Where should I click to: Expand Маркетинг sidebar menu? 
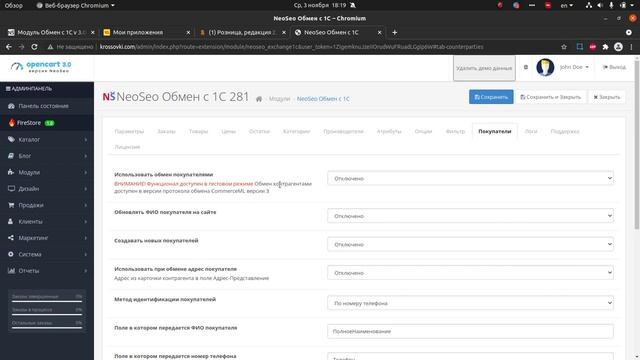point(47,238)
